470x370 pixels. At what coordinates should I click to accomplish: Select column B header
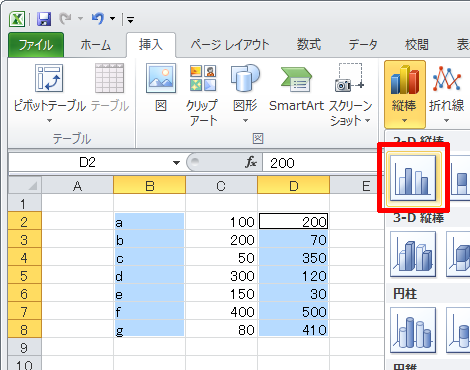[x=149, y=185]
